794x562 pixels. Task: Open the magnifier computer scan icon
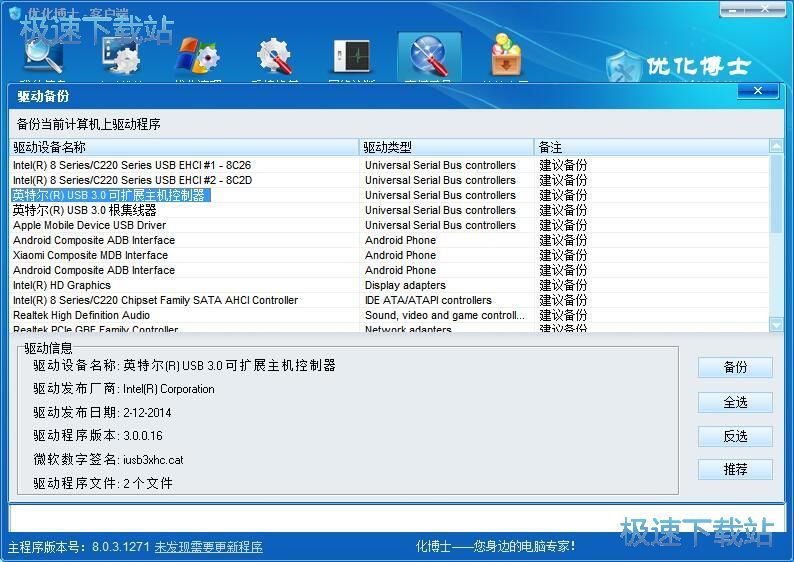tap(43, 57)
